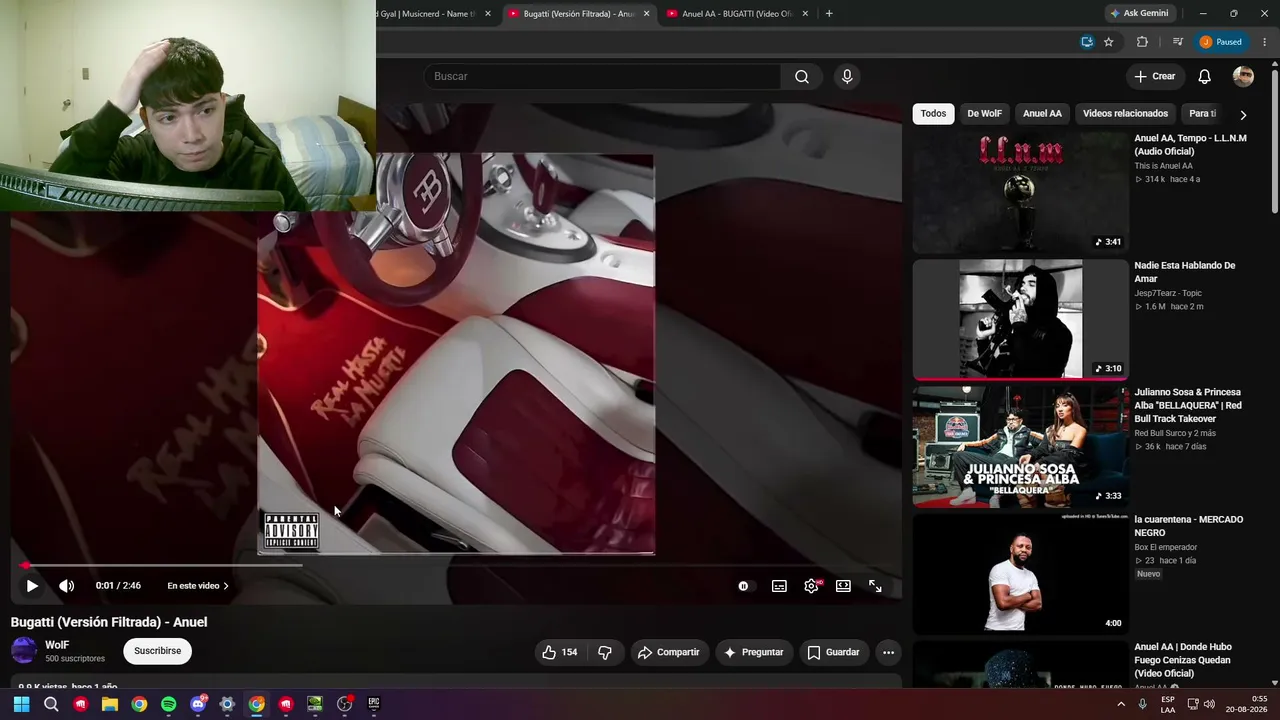1280x720 pixels.
Task: Open the Paused Chrome profile button
Action: click(1221, 42)
